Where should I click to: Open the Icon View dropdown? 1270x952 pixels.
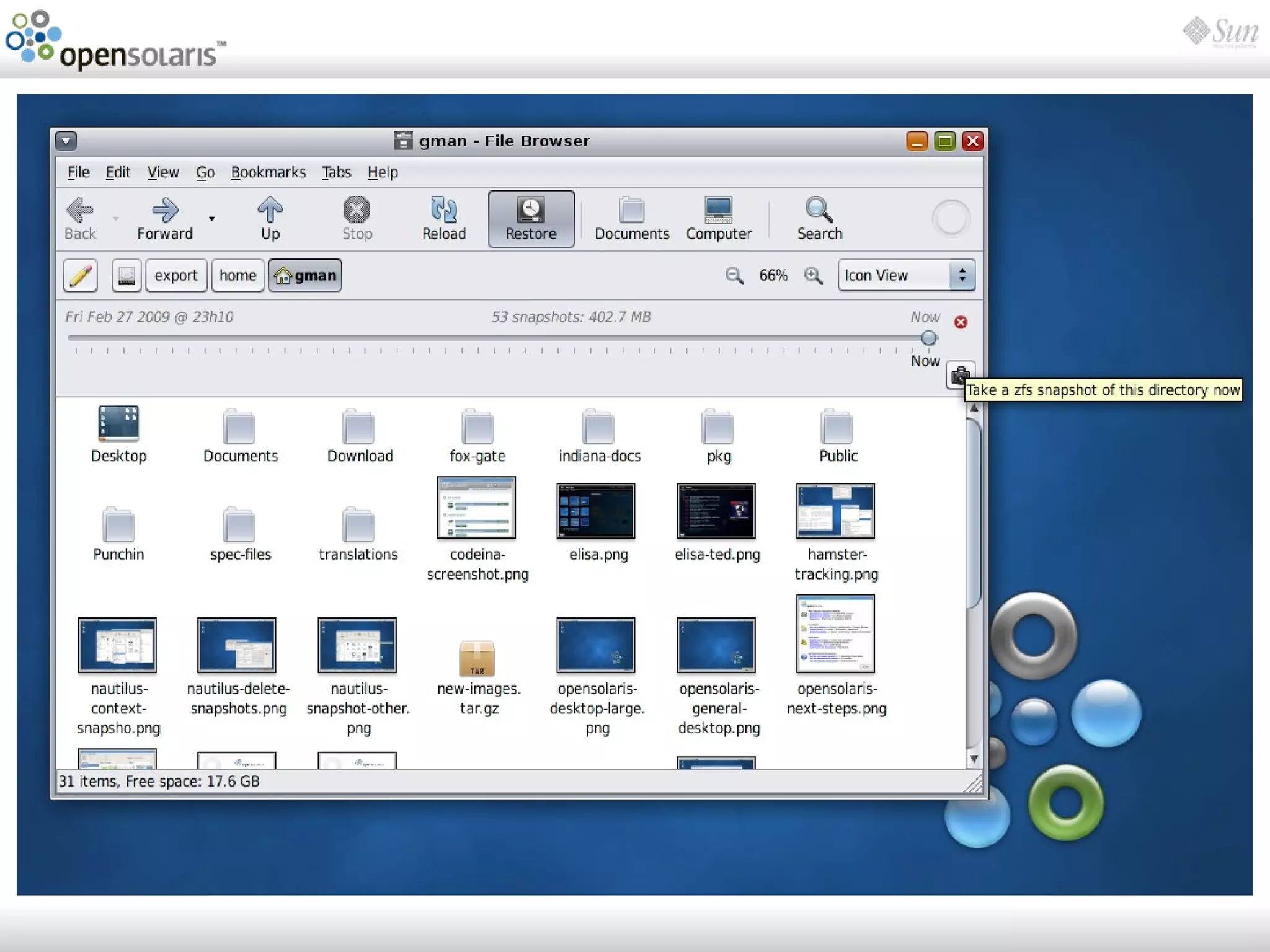tap(905, 275)
